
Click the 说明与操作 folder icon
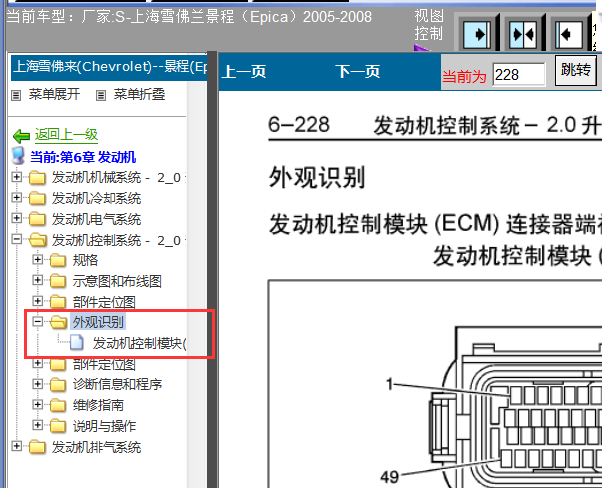58,426
